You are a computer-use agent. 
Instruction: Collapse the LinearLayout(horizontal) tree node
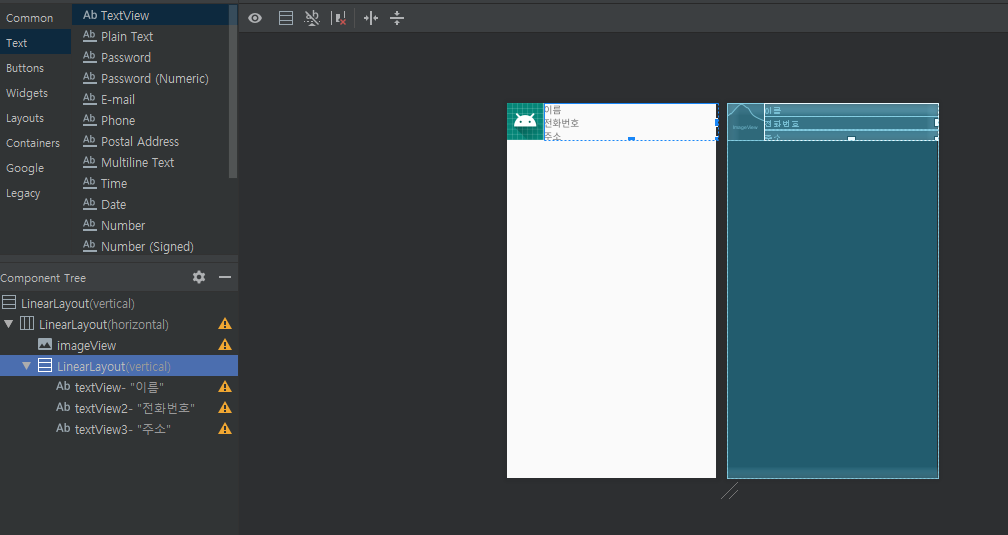point(9,324)
